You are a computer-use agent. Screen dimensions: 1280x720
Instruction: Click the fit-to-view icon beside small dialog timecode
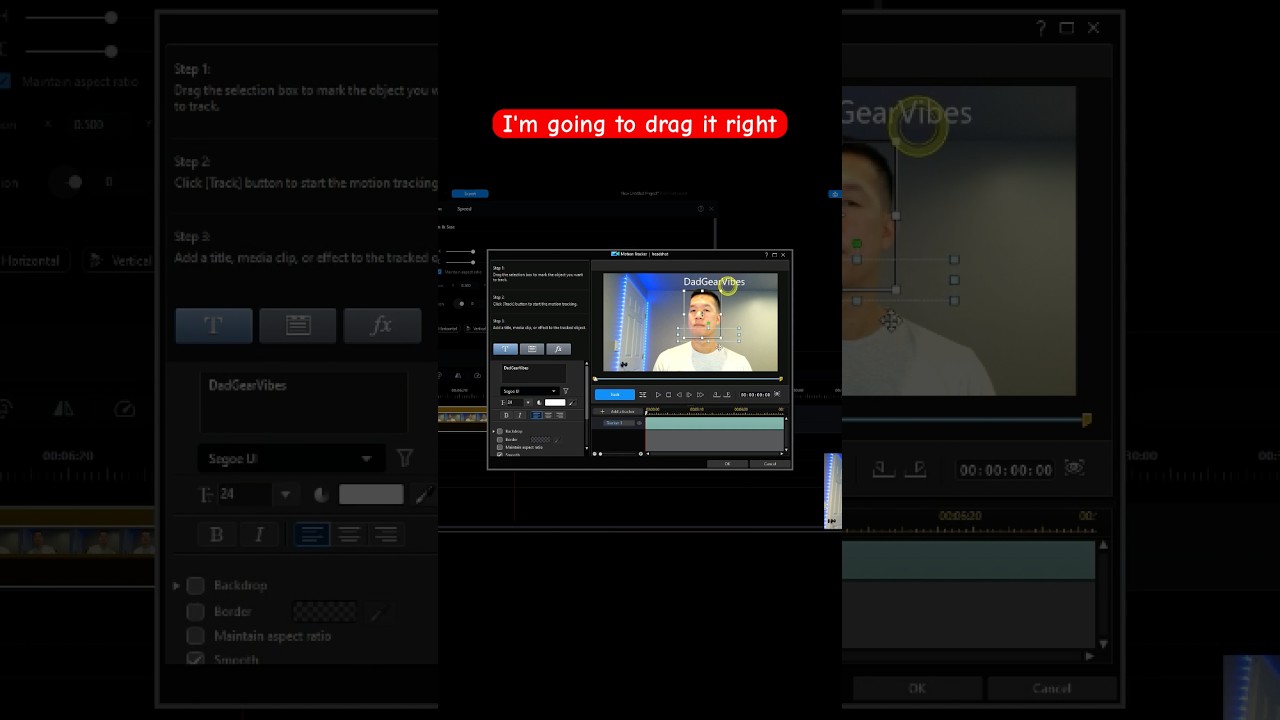click(x=777, y=394)
